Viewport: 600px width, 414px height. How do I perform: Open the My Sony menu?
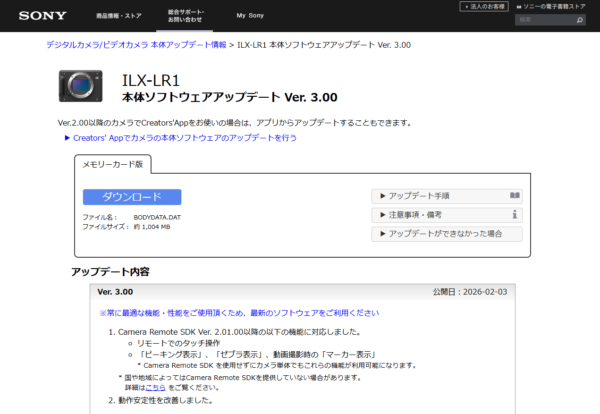[x=250, y=16]
